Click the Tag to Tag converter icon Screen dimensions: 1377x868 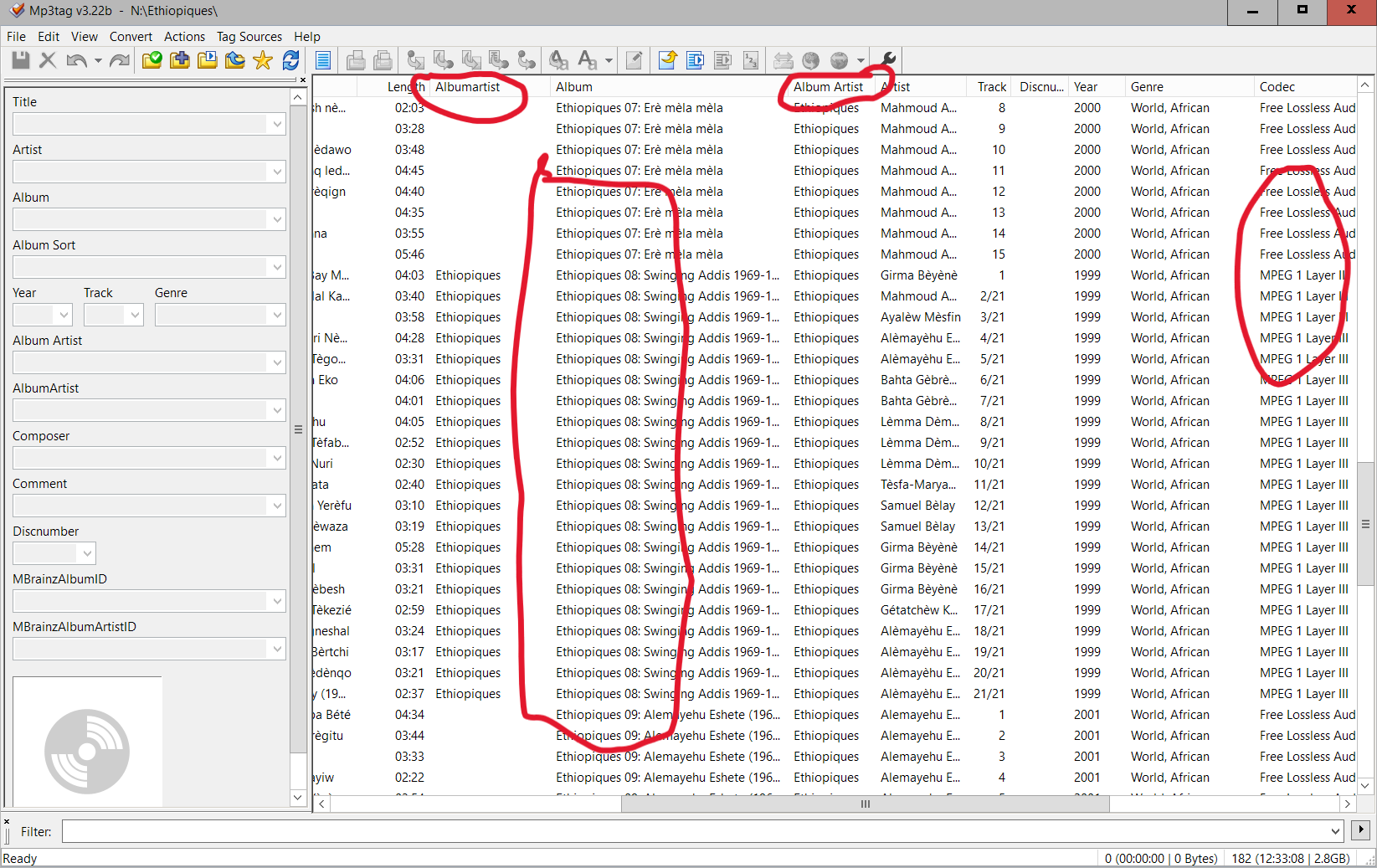pyautogui.click(x=527, y=60)
